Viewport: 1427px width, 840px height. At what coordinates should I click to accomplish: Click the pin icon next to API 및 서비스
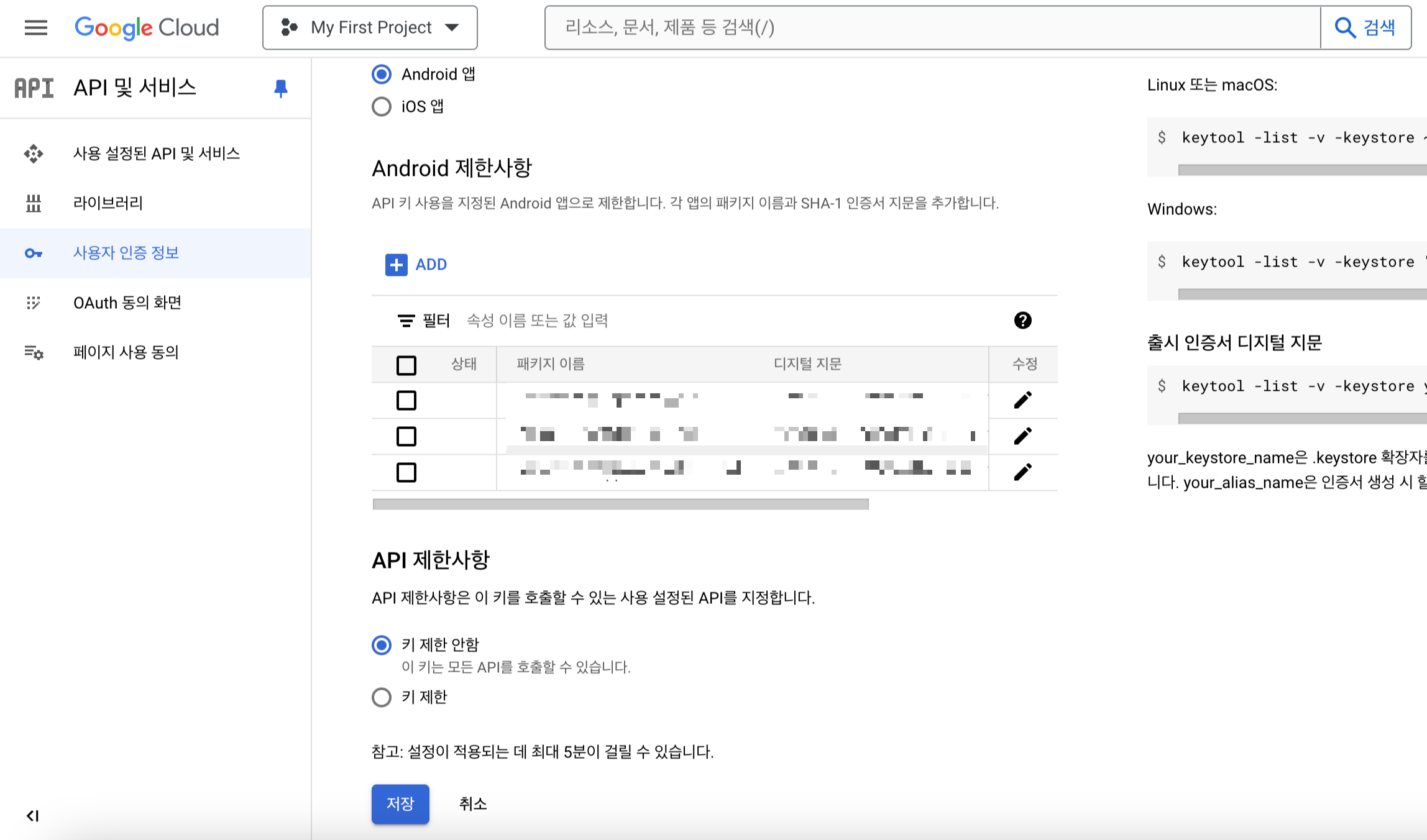[281, 88]
